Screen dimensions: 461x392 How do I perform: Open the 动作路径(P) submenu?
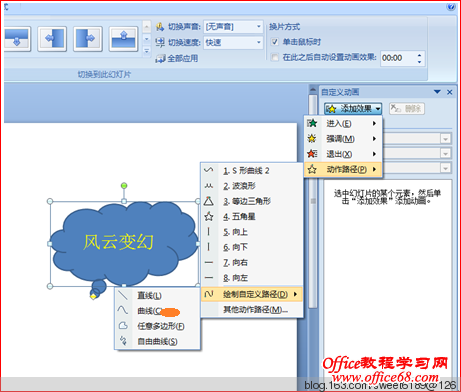pyautogui.click(x=343, y=169)
